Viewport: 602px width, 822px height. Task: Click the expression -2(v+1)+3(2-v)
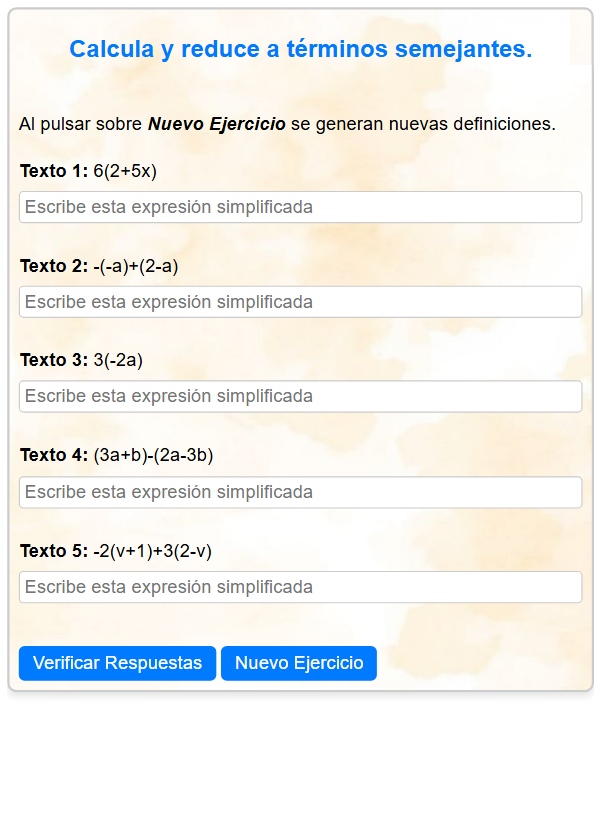point(153,551)
